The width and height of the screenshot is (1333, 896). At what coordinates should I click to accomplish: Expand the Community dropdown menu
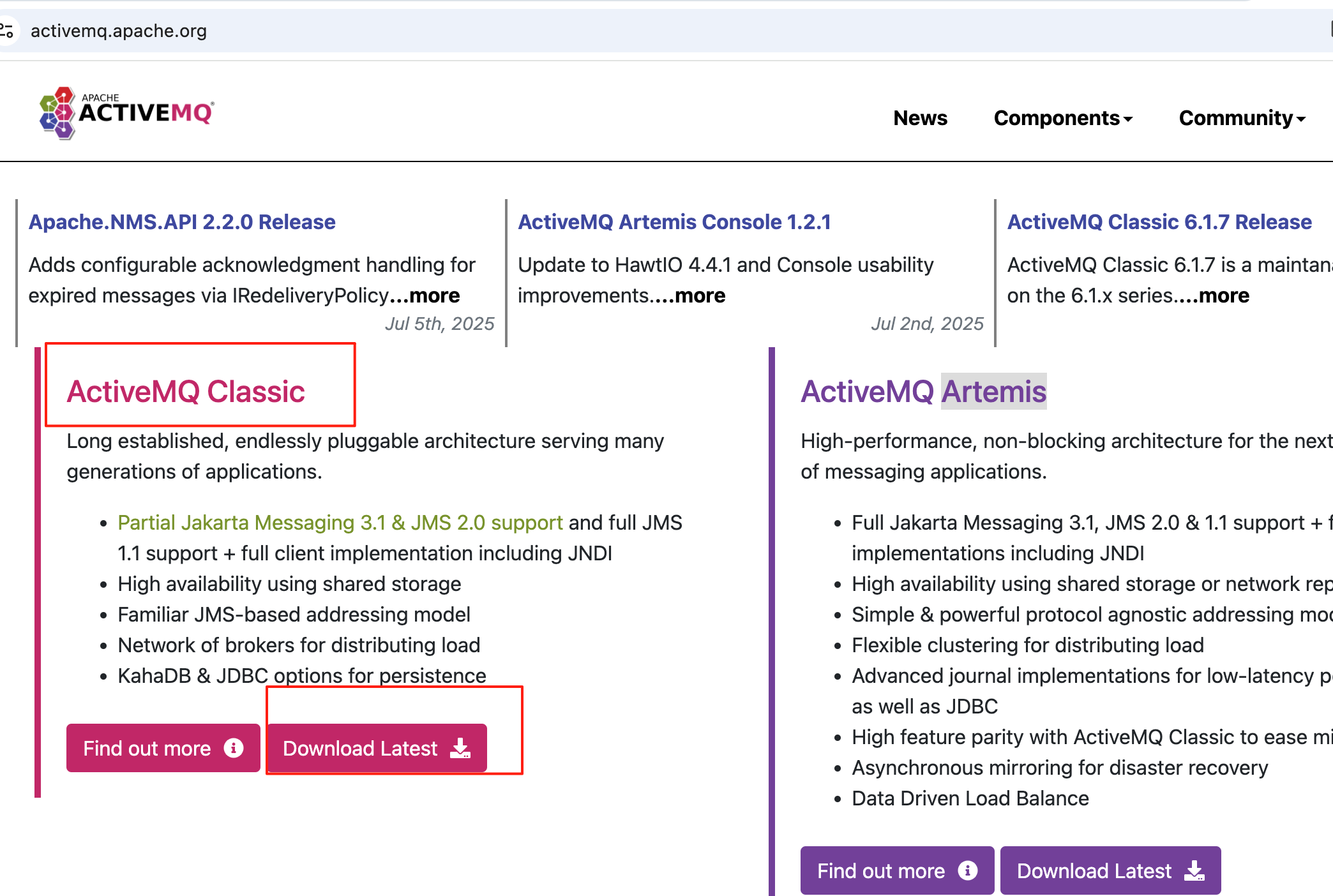(1242, 118)
